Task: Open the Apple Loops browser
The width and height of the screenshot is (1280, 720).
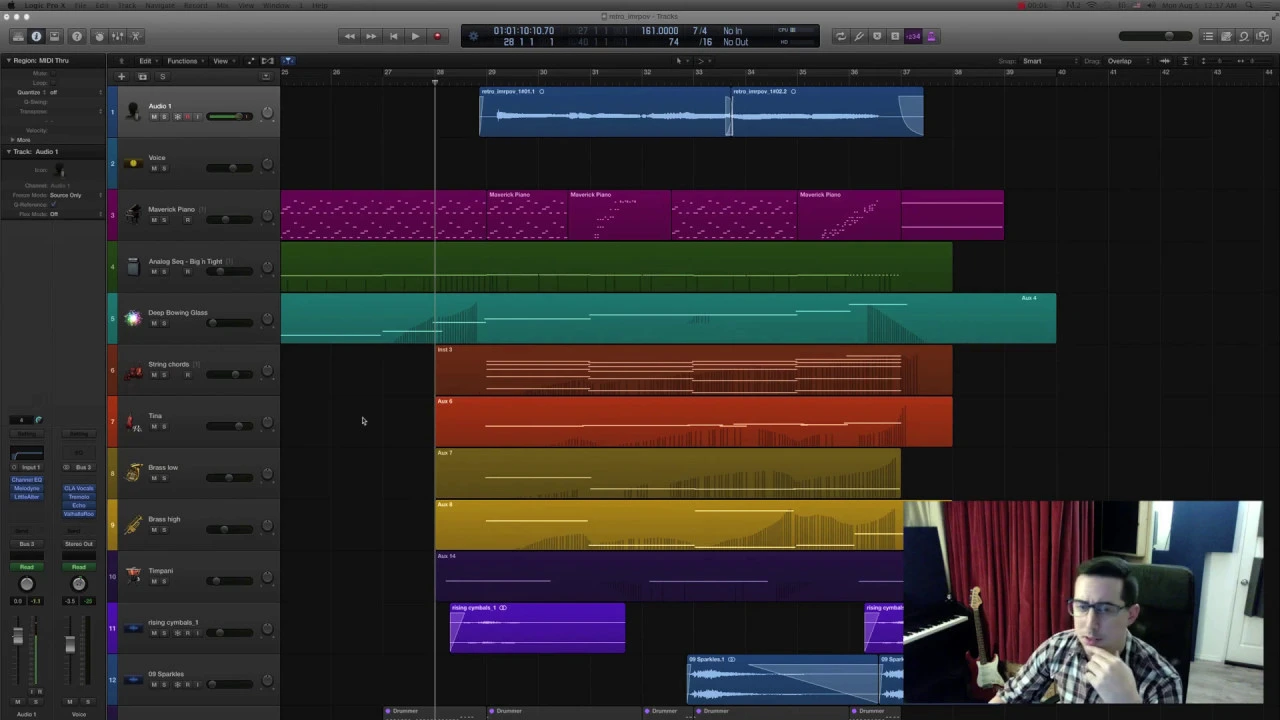Action: [x=1244, y=36]
